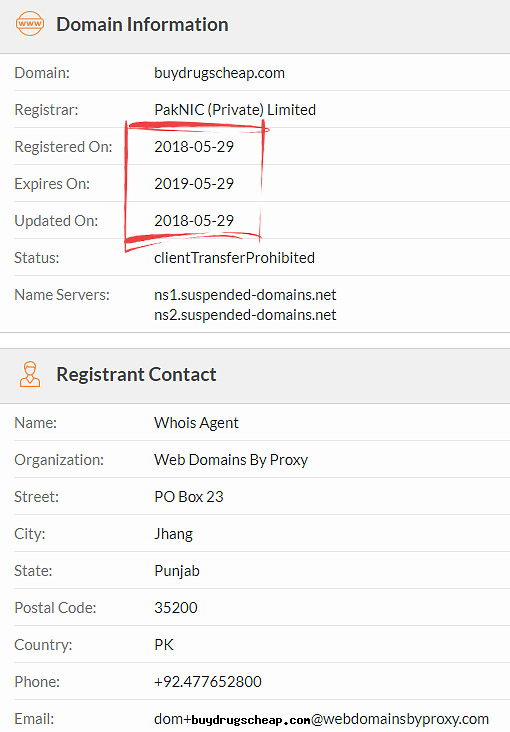The width and height of the screenshot is (510, 732).
Task: Click the Domain Information heading
Action: 142,24
